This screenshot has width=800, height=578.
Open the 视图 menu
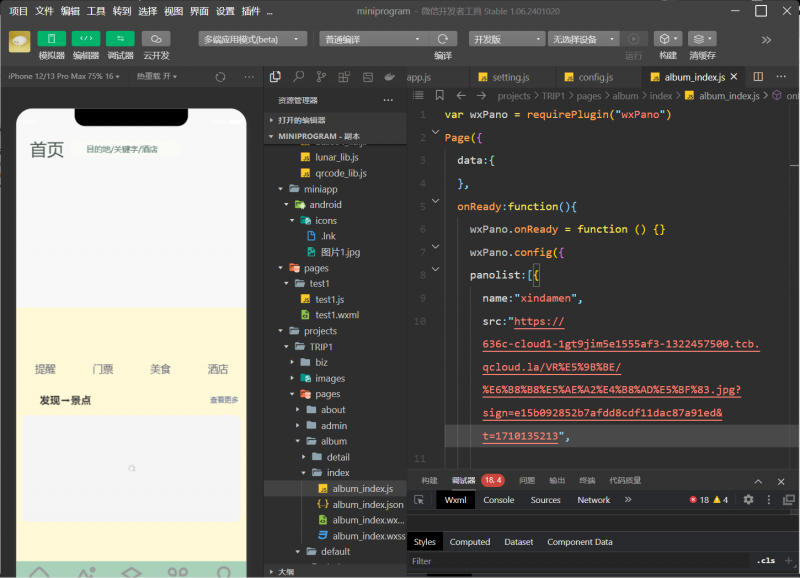(x=173, y=11)
